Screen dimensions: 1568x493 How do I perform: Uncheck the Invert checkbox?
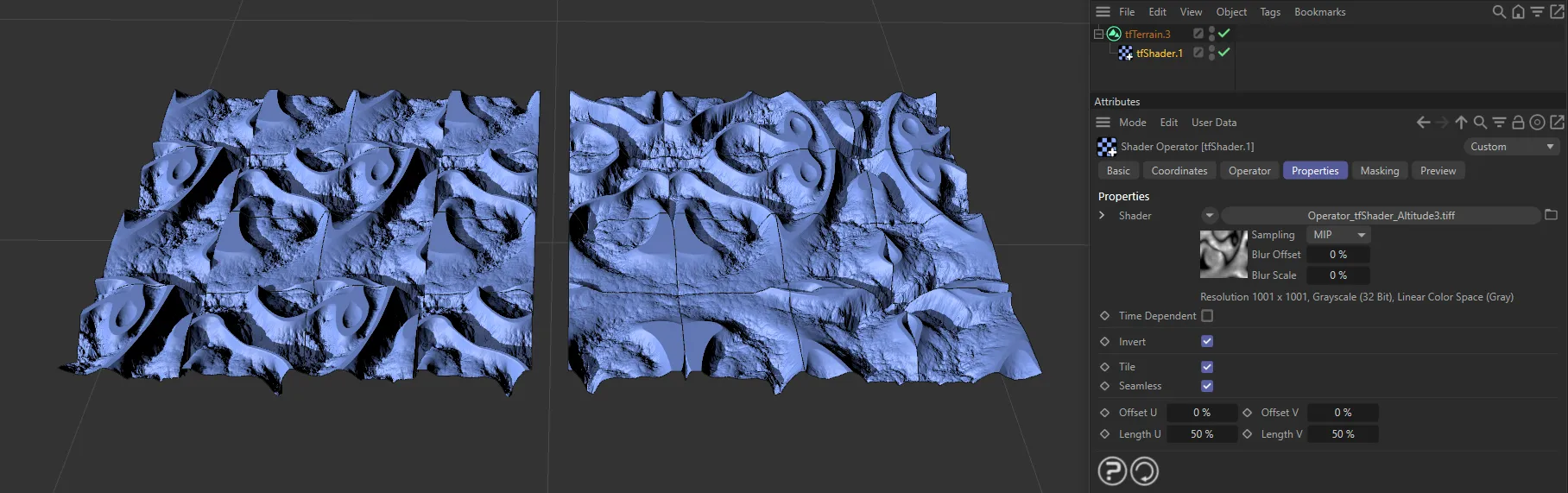pyautogui.click(x=1207, y=342)
